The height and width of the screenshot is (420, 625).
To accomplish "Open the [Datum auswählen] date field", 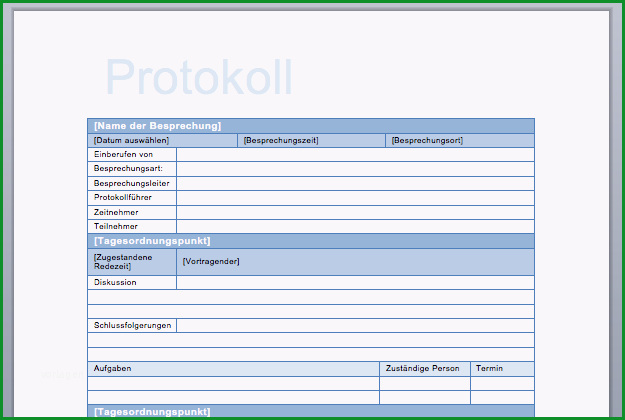I will (x=132, y=140).
